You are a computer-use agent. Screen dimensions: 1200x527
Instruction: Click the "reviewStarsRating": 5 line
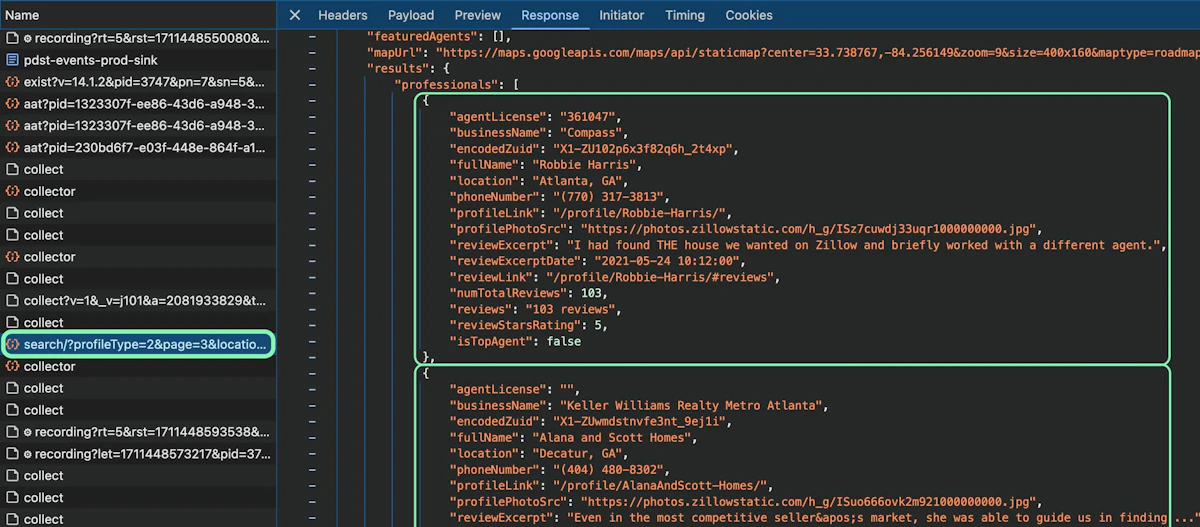tap(528, 325)
